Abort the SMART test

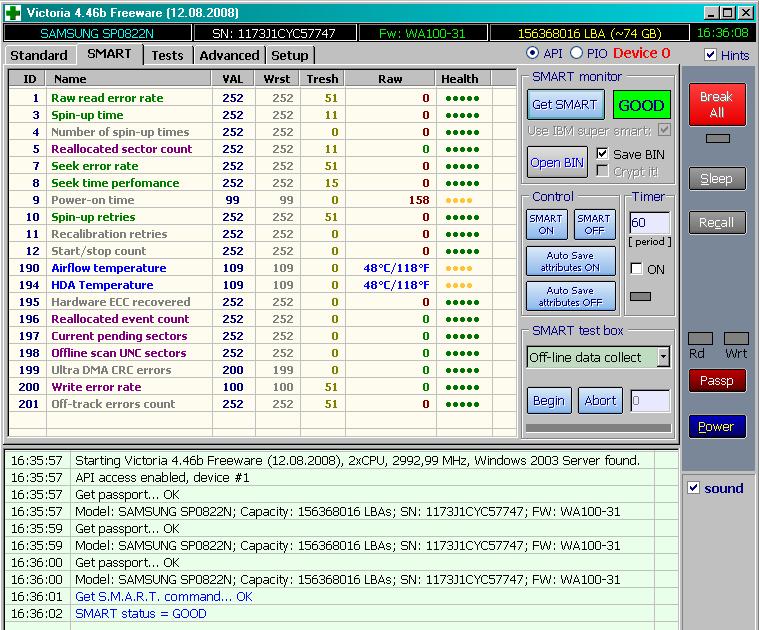click(x=600, y=401)
